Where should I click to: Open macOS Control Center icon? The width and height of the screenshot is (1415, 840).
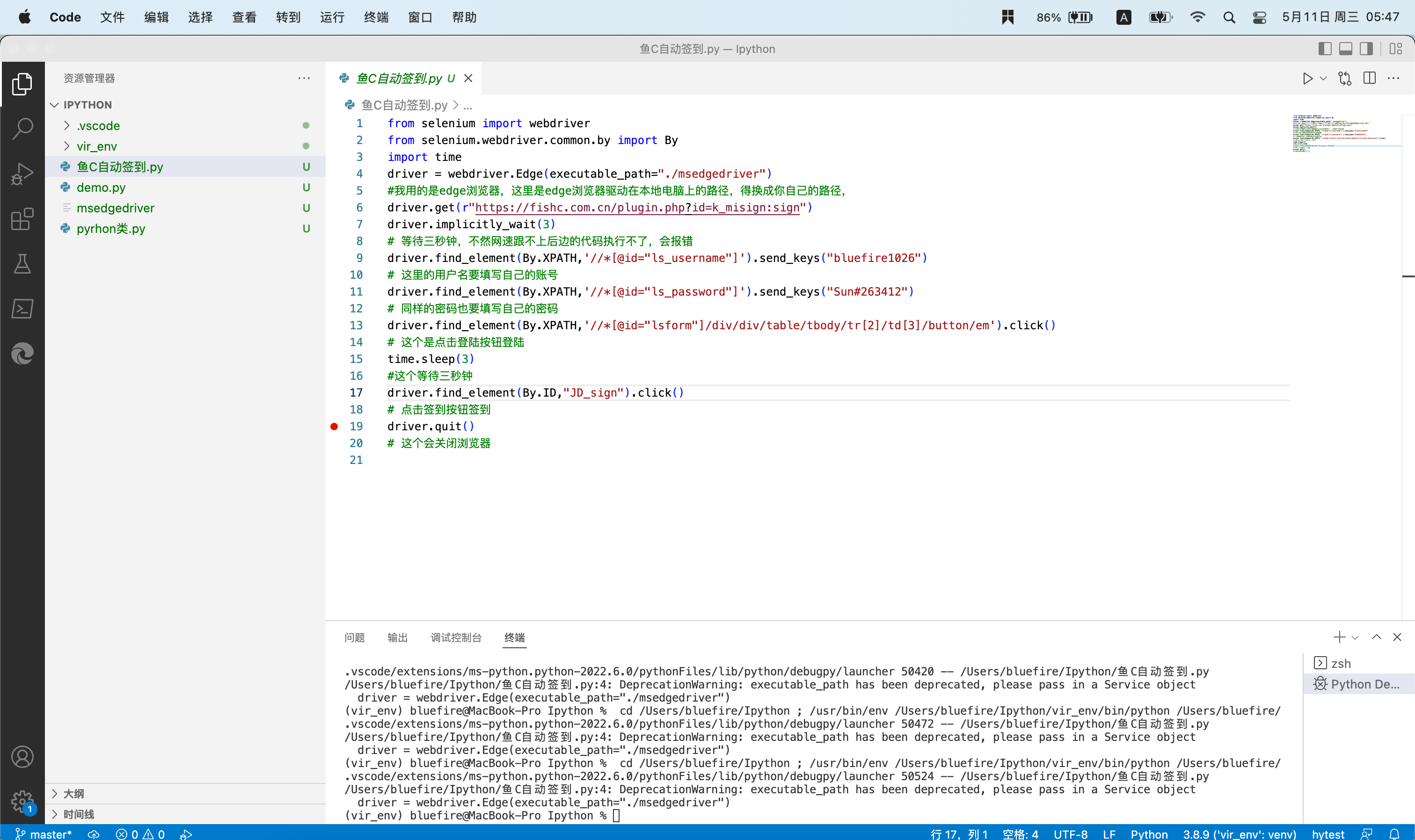click(1259, 18)
